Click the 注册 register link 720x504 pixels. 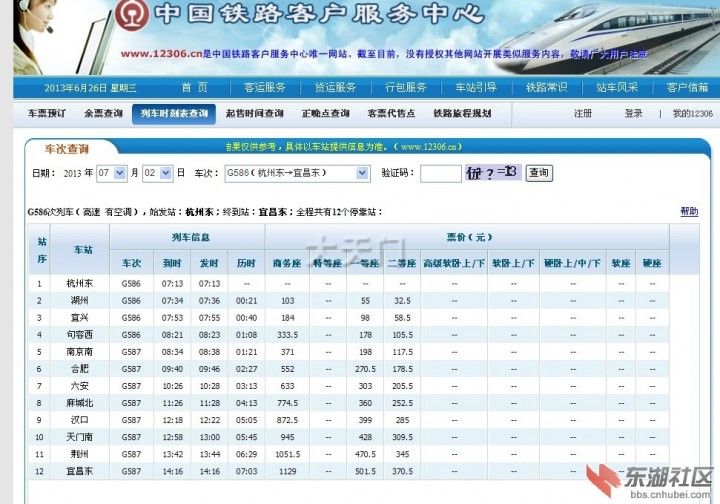(583, 114)
